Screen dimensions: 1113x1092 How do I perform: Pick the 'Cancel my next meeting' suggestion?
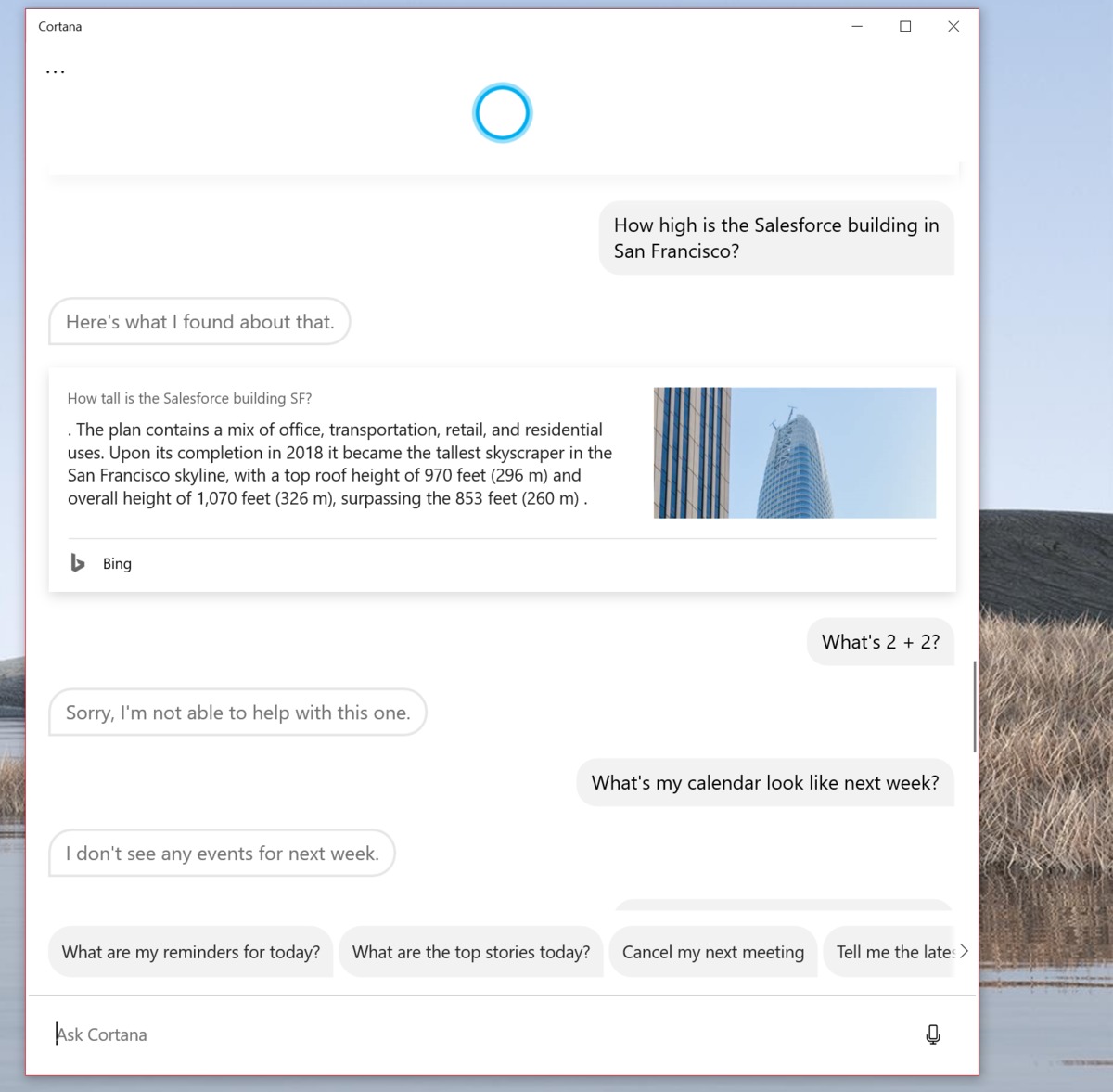click(x=713, y=952)
